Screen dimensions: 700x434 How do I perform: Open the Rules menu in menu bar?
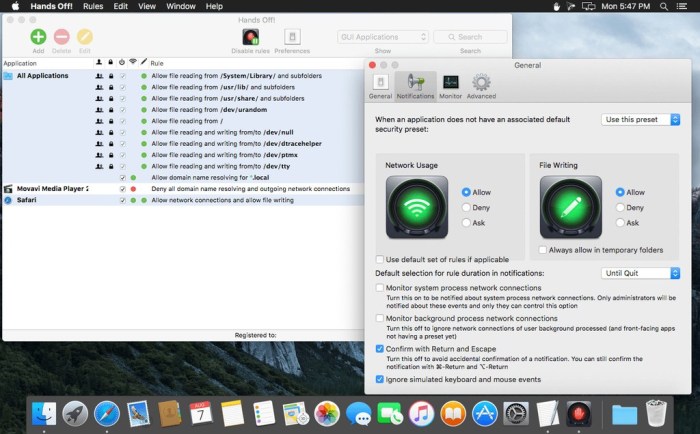click(93, 6)
